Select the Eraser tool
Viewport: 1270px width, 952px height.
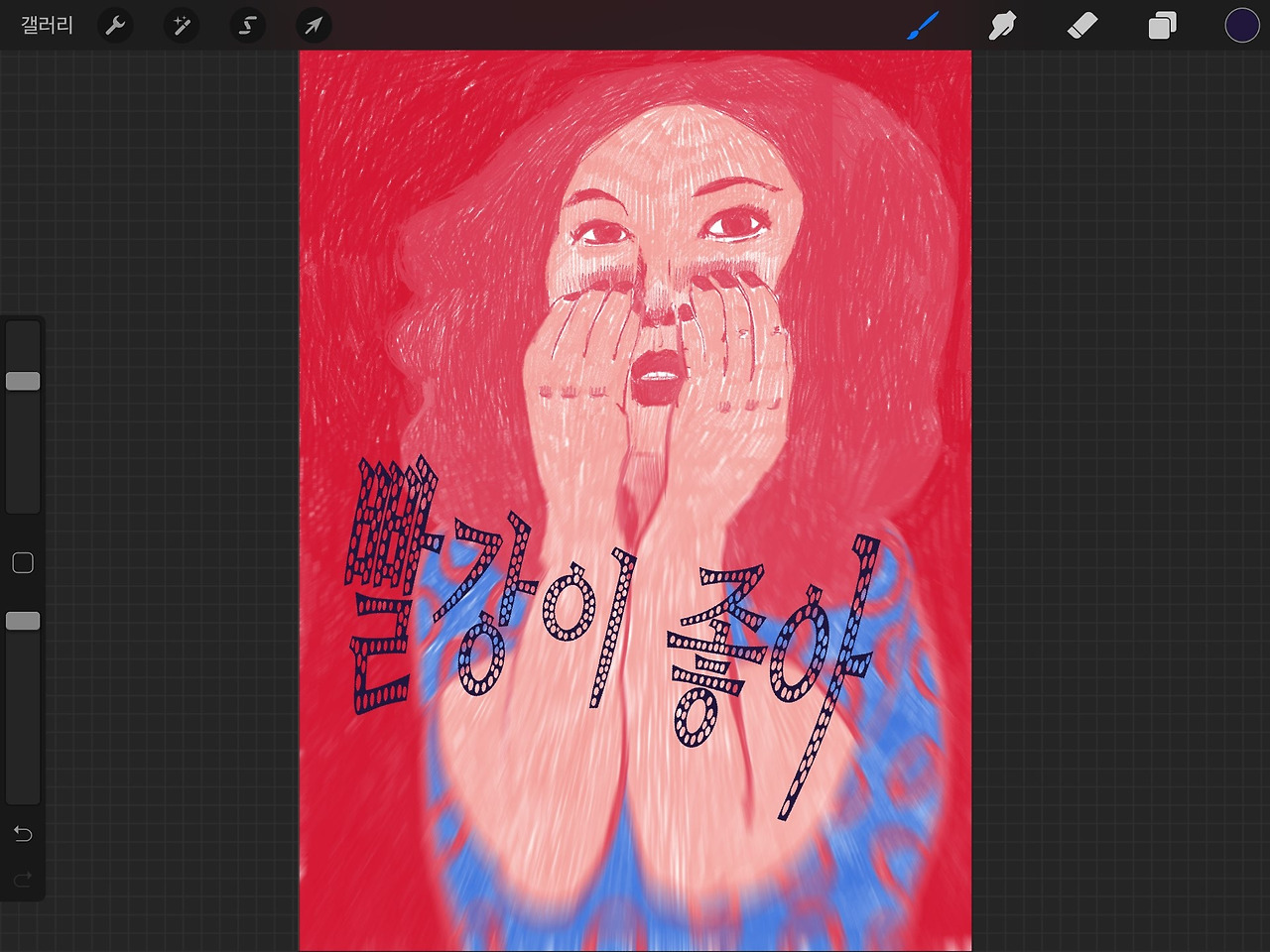pos(1082,25)
